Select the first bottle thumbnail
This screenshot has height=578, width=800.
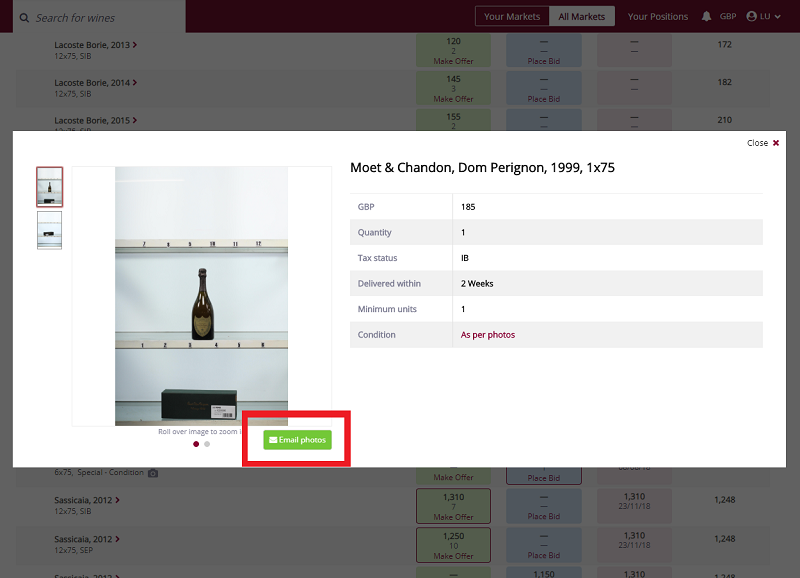tap(49, 187)
